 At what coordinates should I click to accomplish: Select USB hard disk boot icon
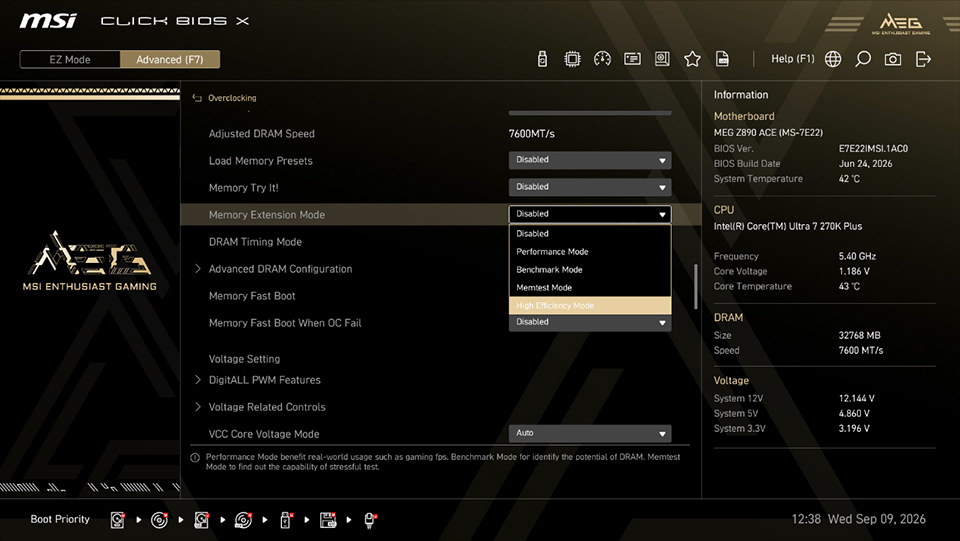(x=201, y=520)
